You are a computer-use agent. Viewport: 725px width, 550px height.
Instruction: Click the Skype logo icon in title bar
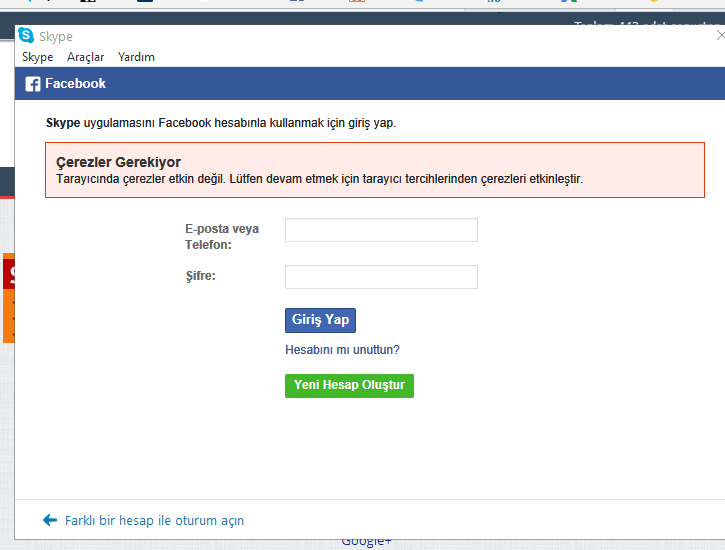[x=26, y=35]
